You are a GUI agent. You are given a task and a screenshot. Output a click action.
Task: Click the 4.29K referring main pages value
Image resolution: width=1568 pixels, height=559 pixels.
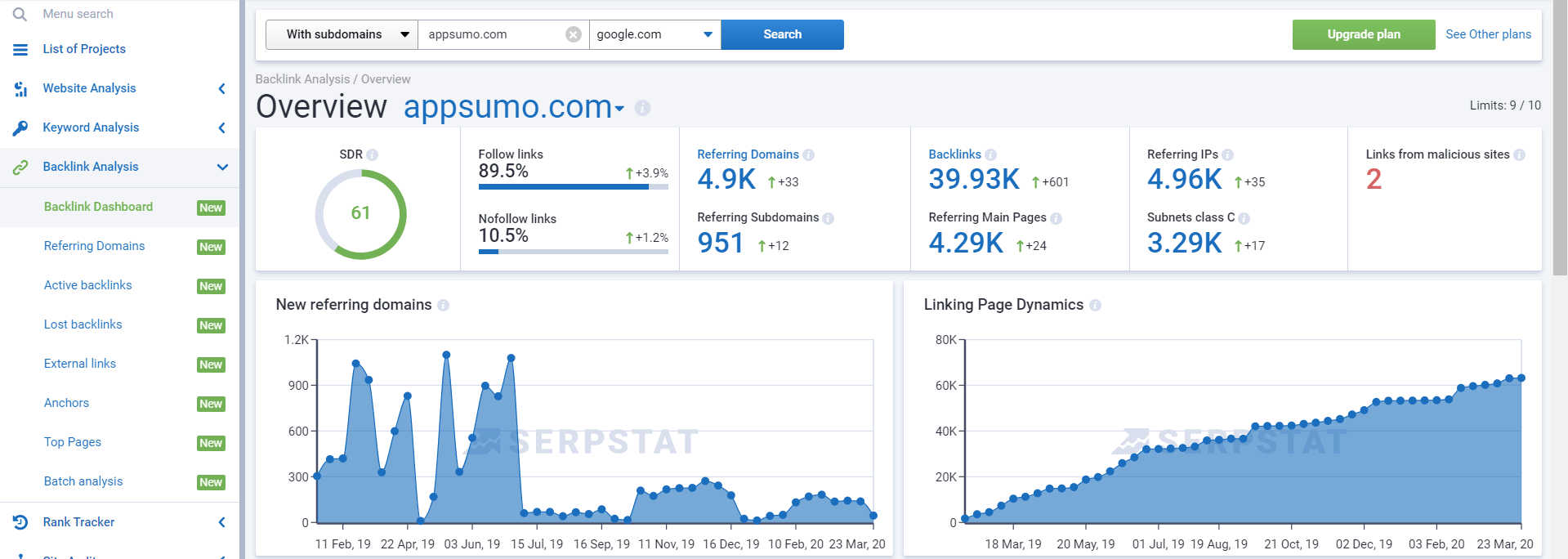point(966,243)
